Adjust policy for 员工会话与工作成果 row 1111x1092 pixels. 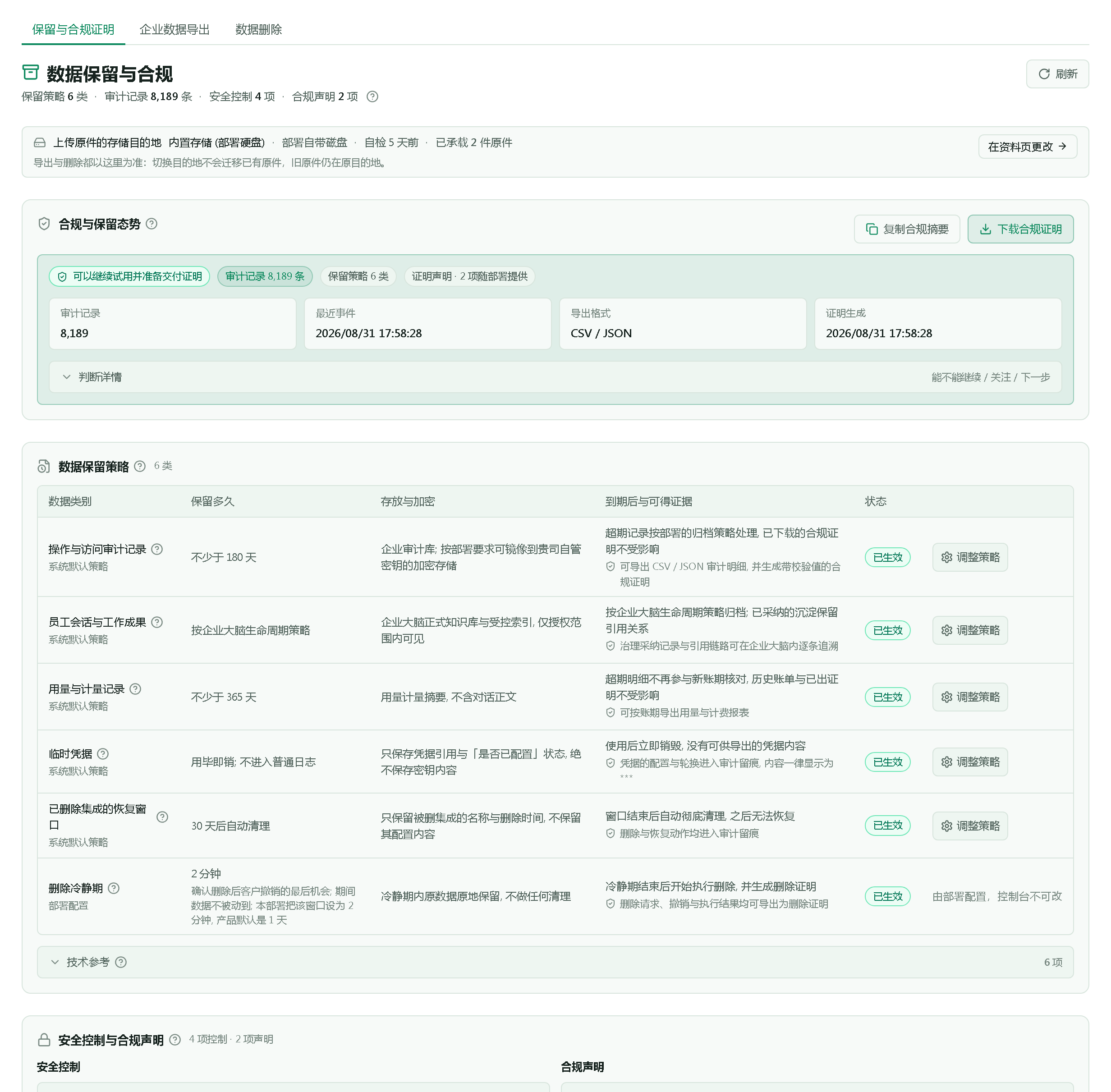pos(970,630)
